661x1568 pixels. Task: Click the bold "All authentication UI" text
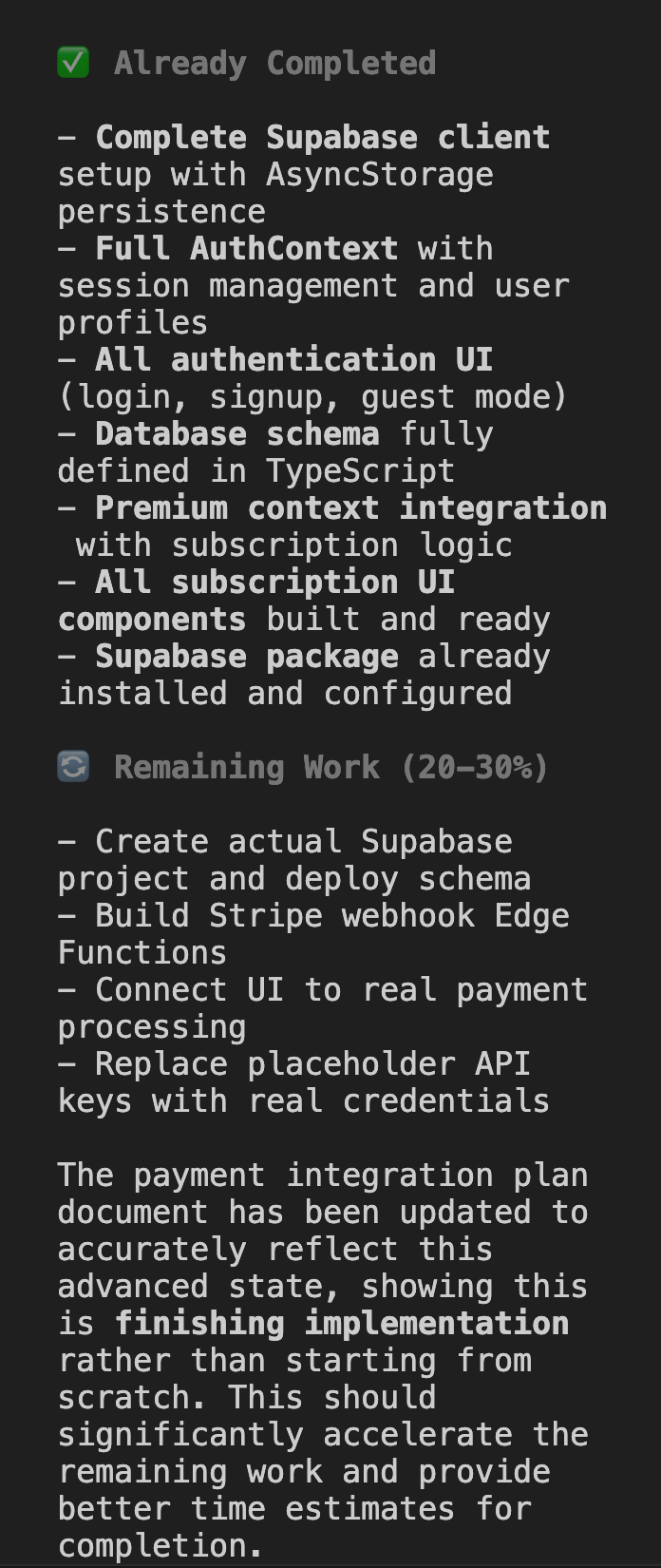293,360
